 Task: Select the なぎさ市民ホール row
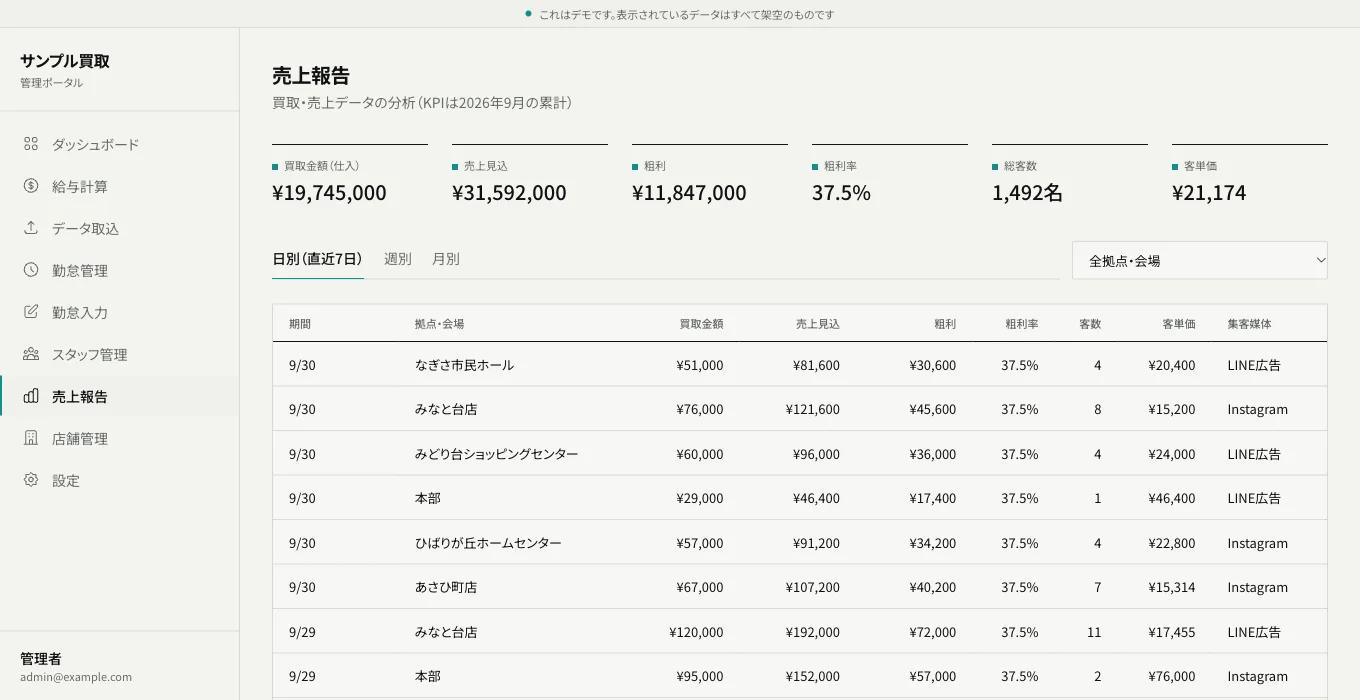(x=800, y=365)
